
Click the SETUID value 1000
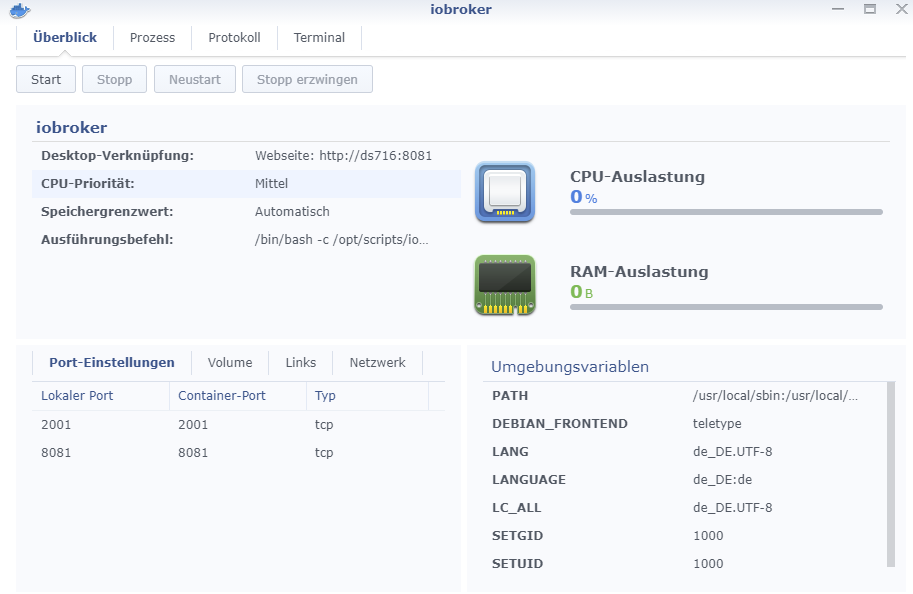point(708,564)
